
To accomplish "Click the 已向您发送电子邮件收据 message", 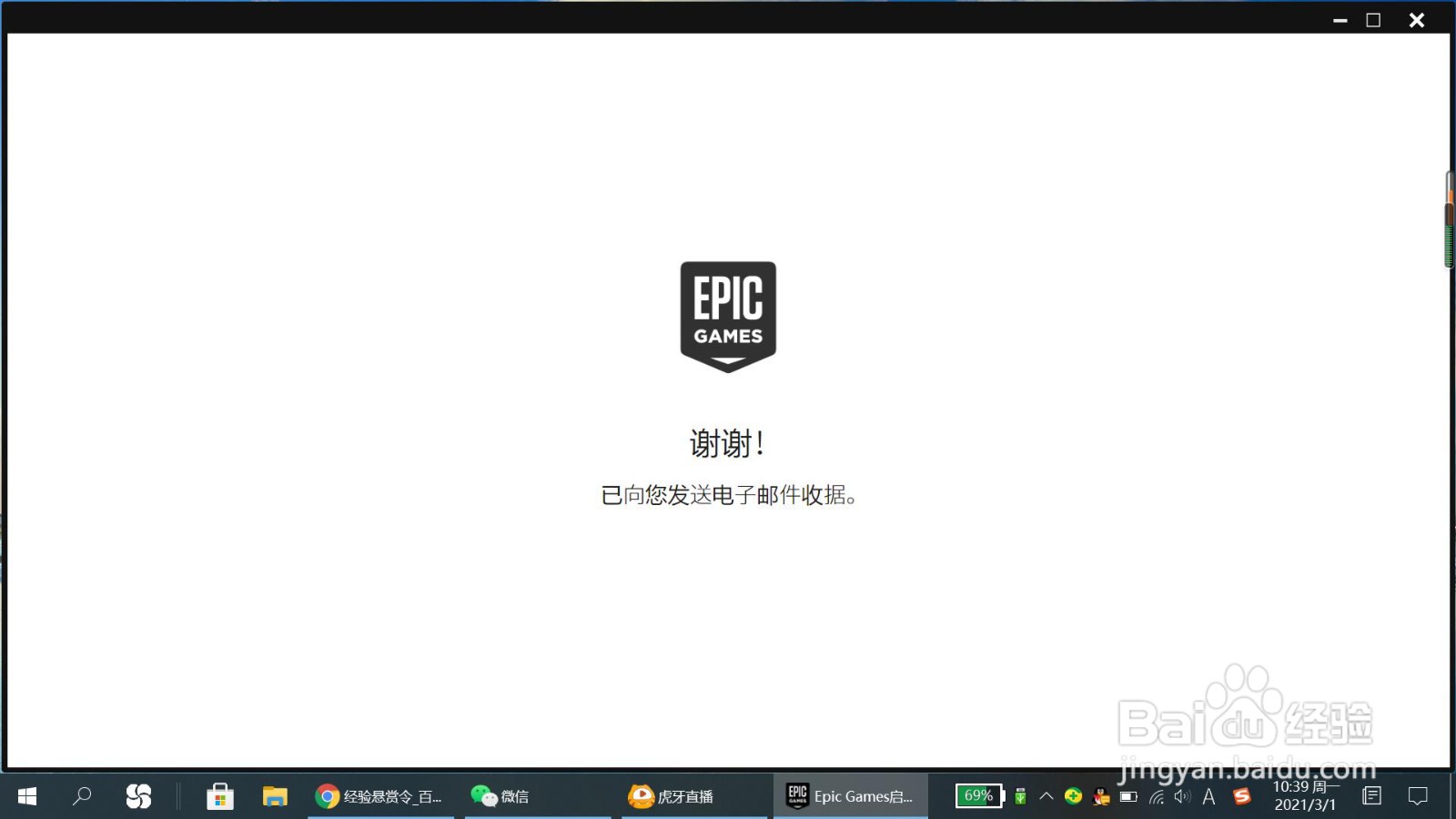I will (x=728, y=495).
